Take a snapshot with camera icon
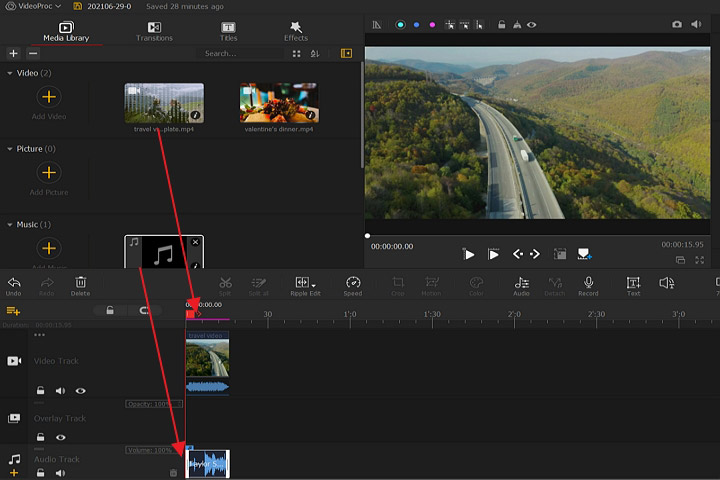Screen dimensions: 720x480 [x=677, y=24]
